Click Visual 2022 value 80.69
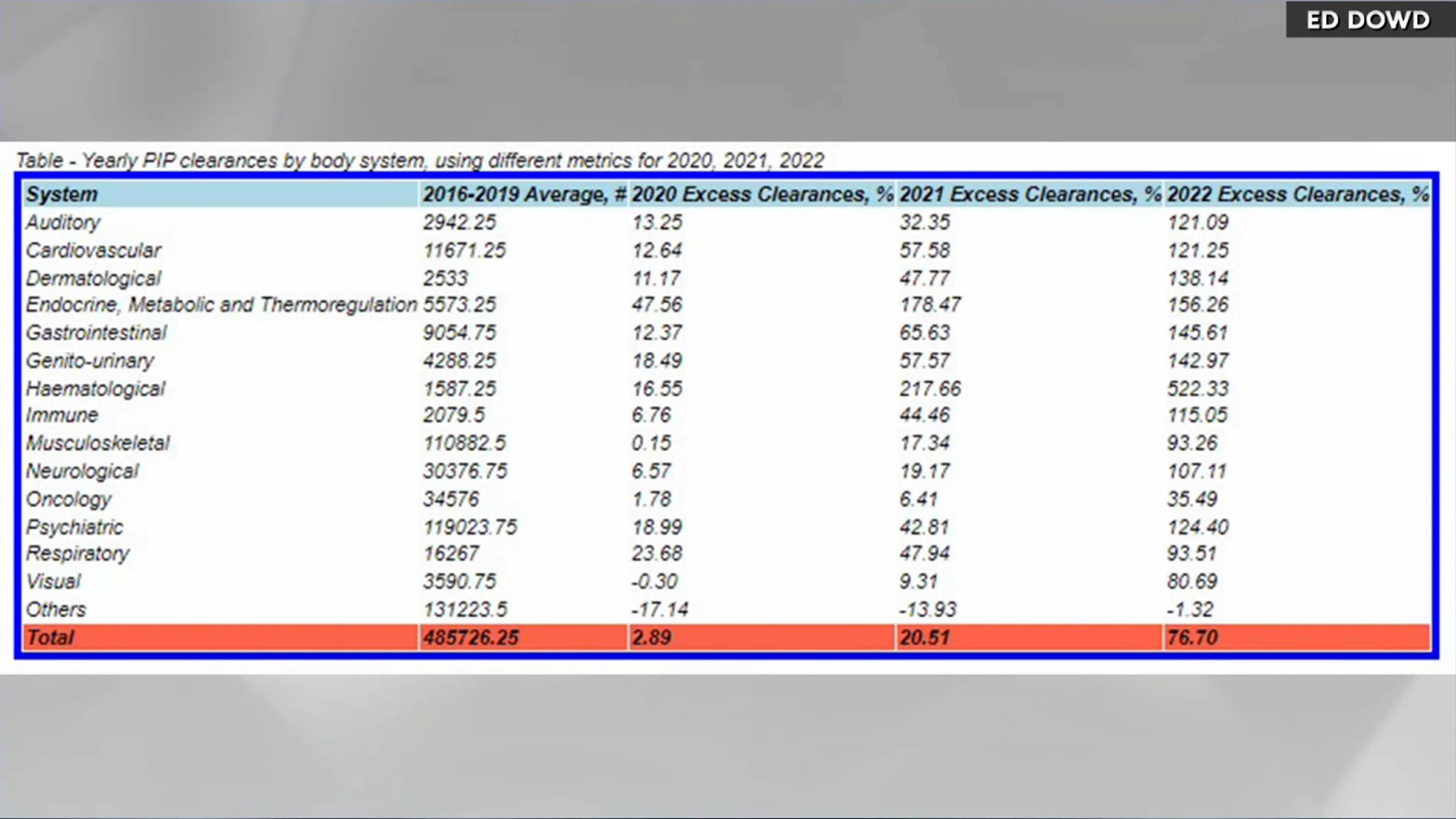 (x=1192, y=582)
